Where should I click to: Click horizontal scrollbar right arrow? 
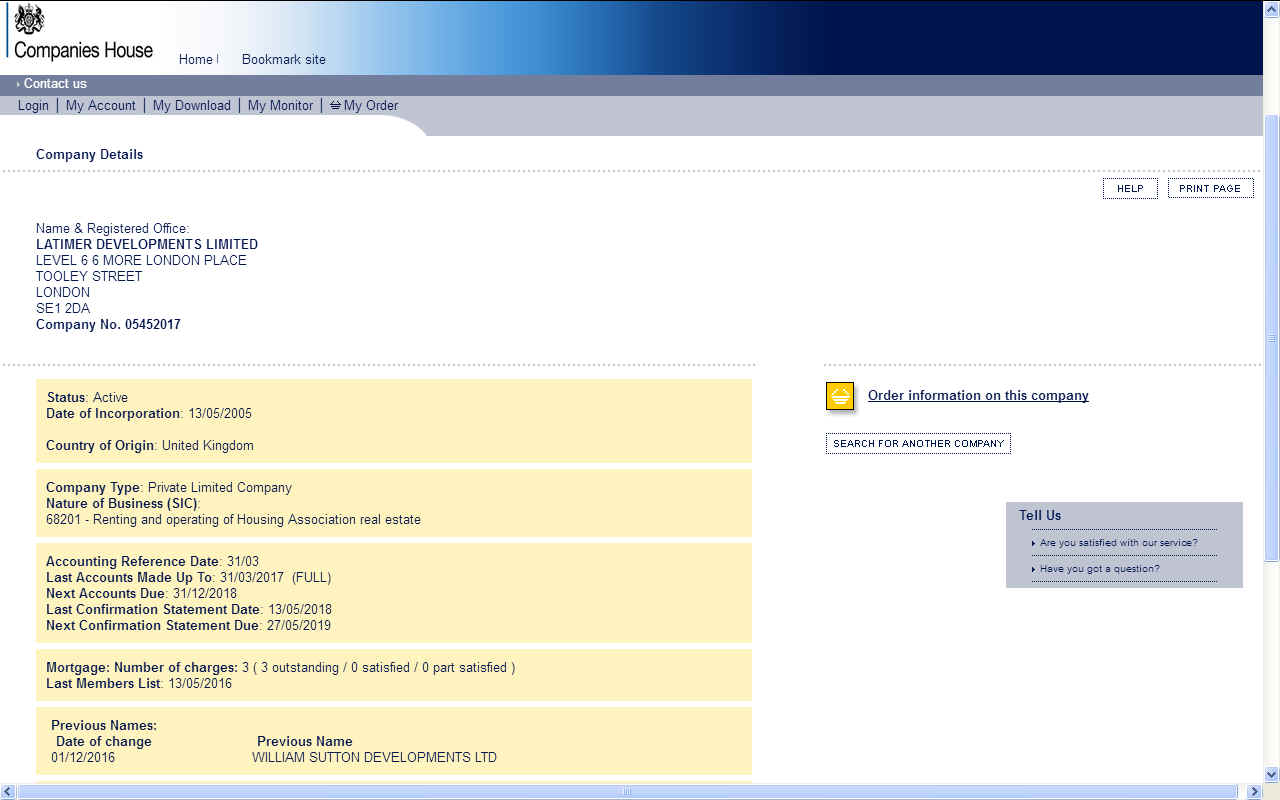pyautogui.click(x=1255, y=792)
